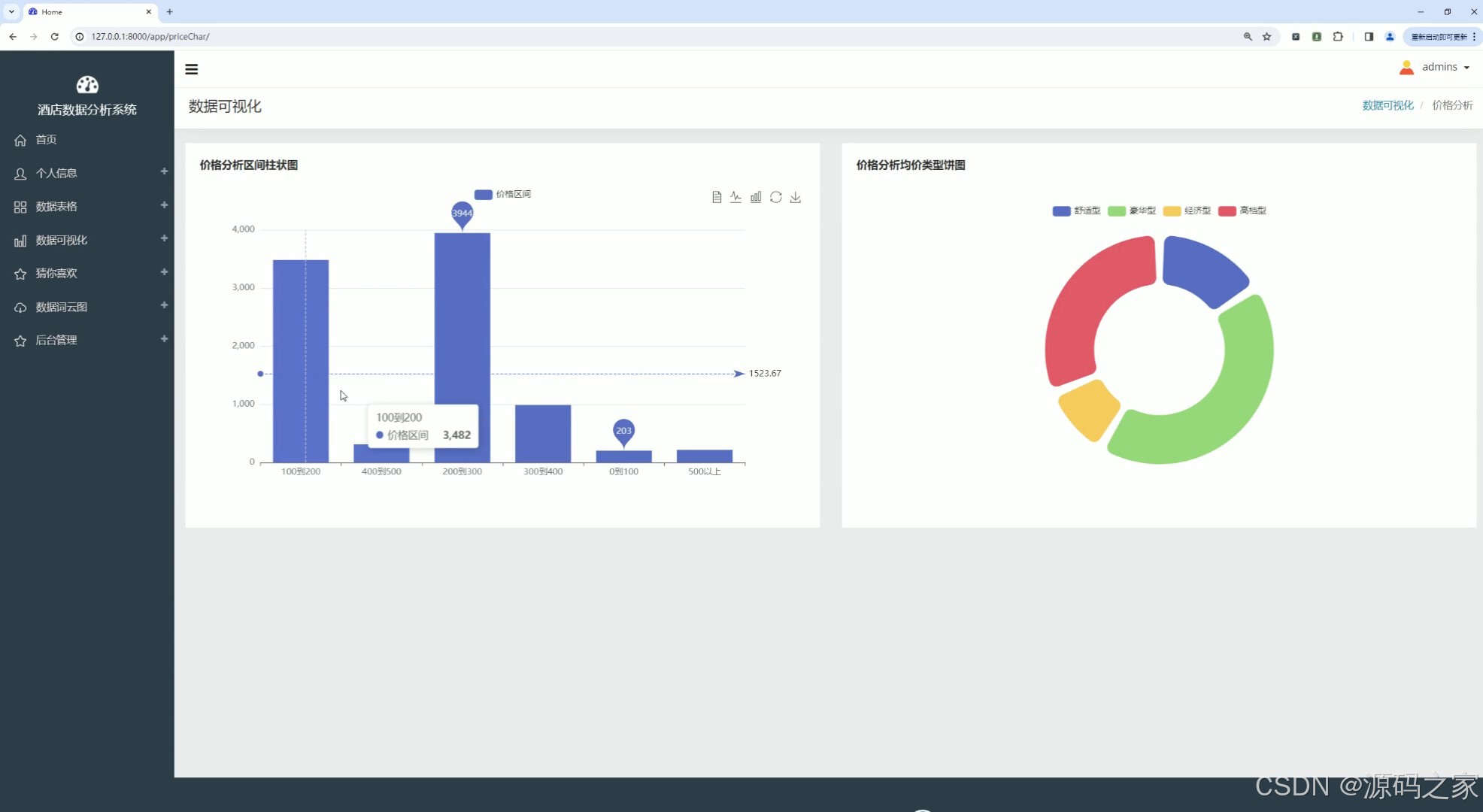
Task: Expand 后台管理 sidebar menu
Action: click(x=56, y=340)
